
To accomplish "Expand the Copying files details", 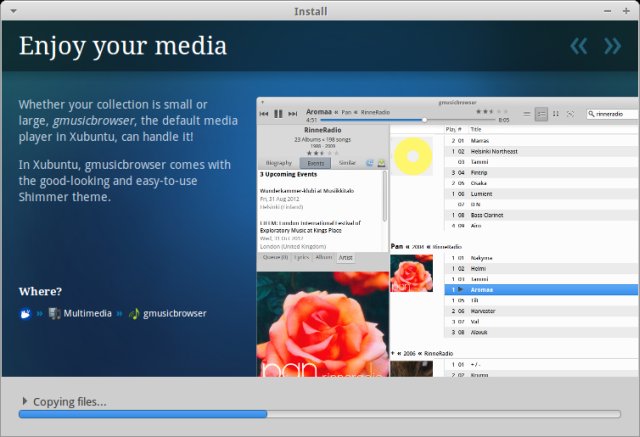I will pos(25,402).
